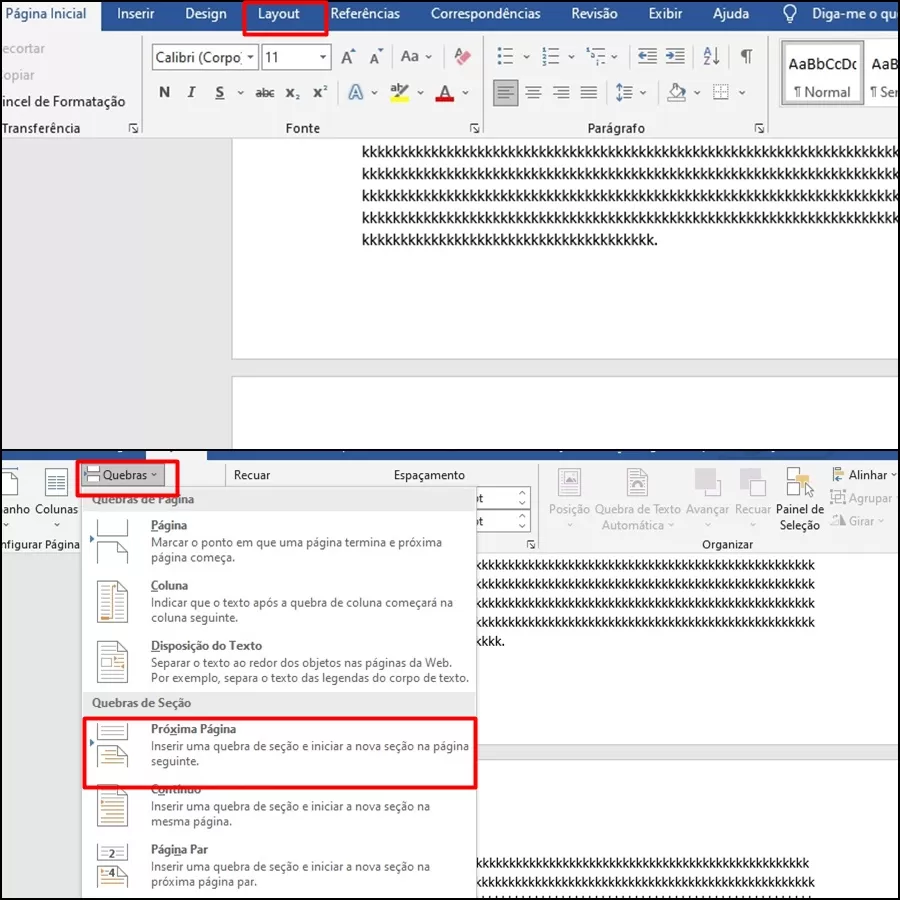Click the line spacing icon
The width and height of the screenshot is (900, 900).
pyautogui.click(x=624, y=92)
